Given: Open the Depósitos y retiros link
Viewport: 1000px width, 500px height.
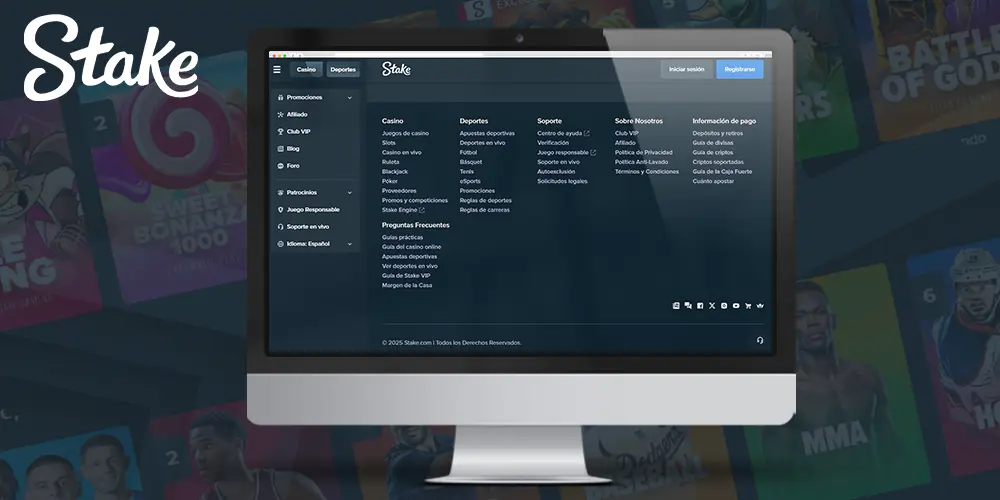Looking at the screenshot, I should click(x=717, y=133).
